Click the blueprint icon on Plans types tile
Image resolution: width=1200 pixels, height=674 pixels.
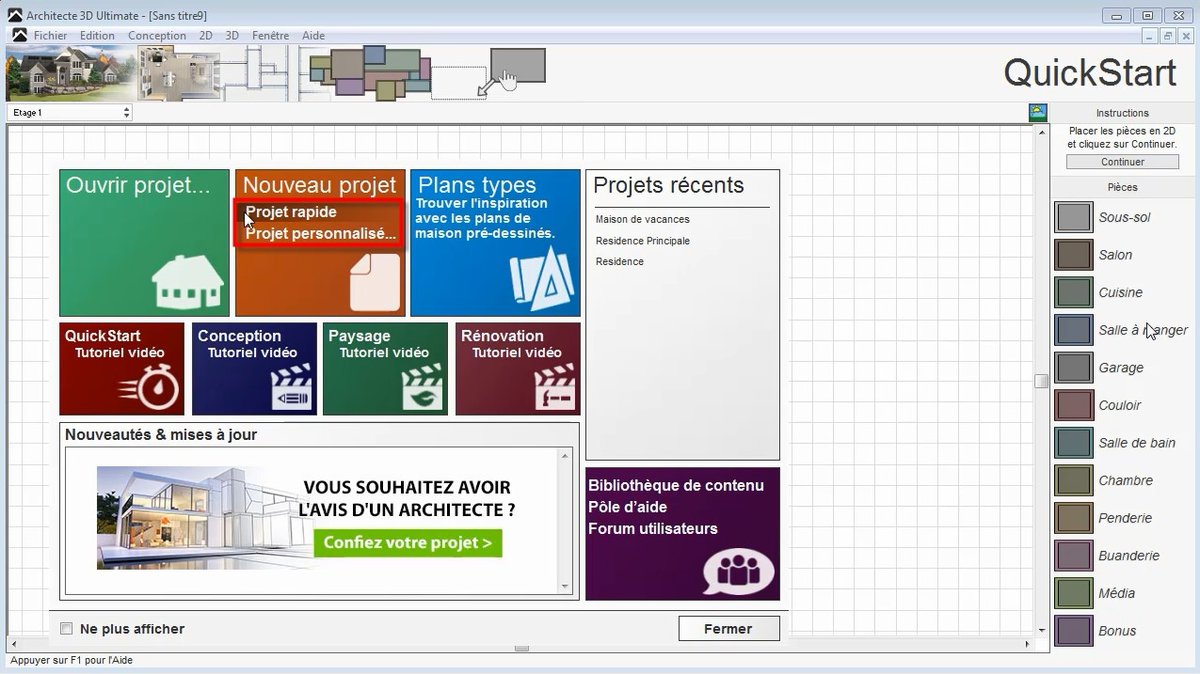542,280
